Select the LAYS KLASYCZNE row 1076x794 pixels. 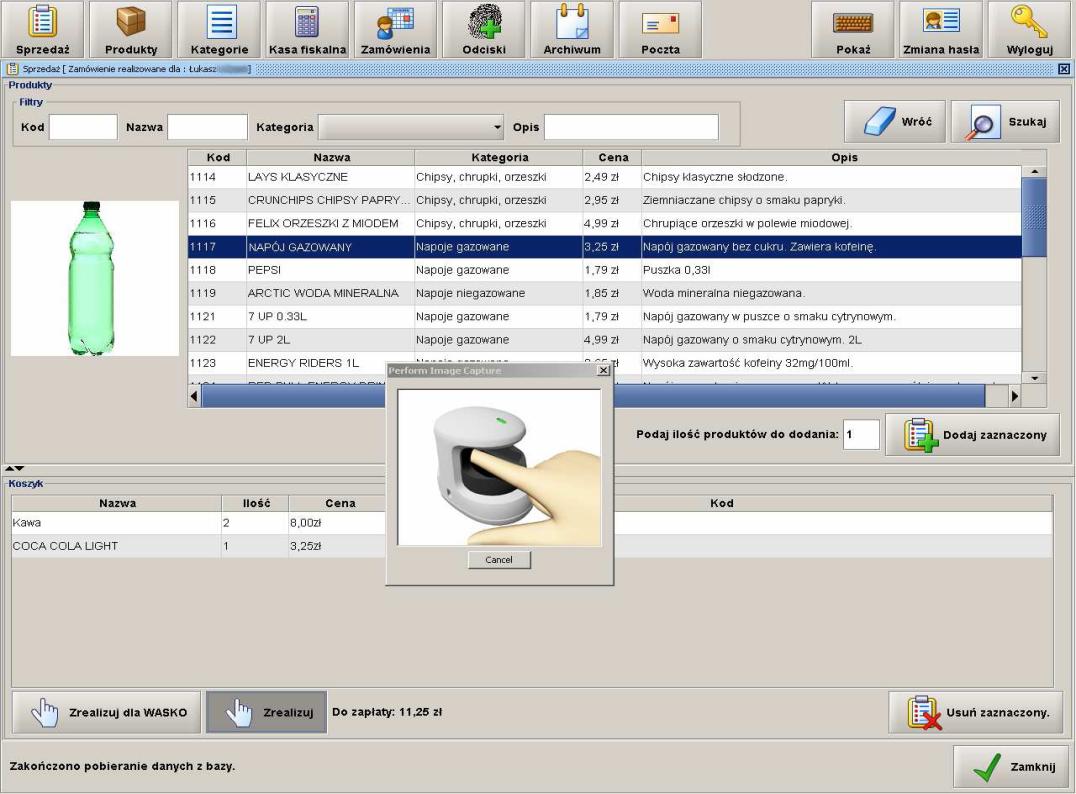tap(605, 177)
